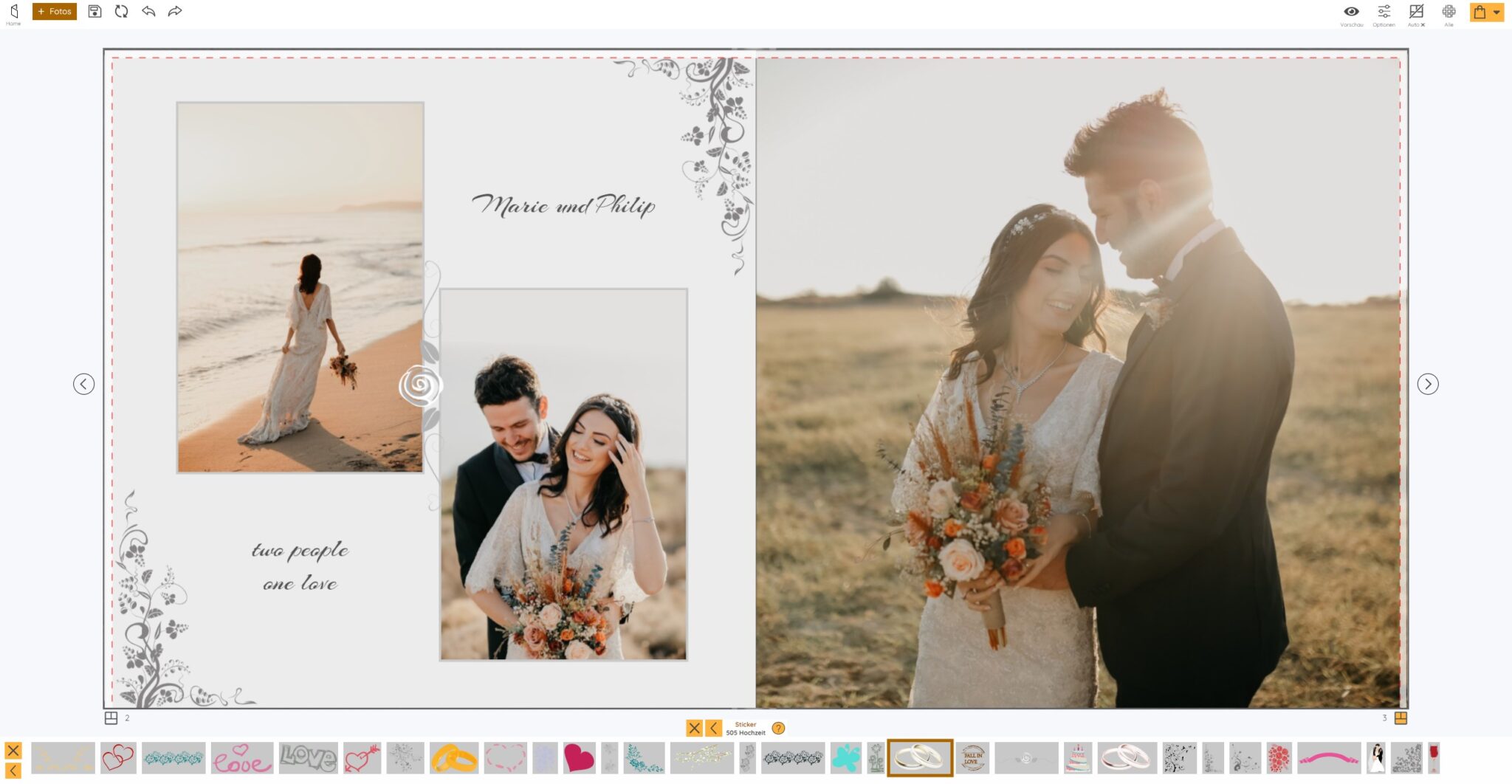Open the sticker help question mark

pos(778,729)
